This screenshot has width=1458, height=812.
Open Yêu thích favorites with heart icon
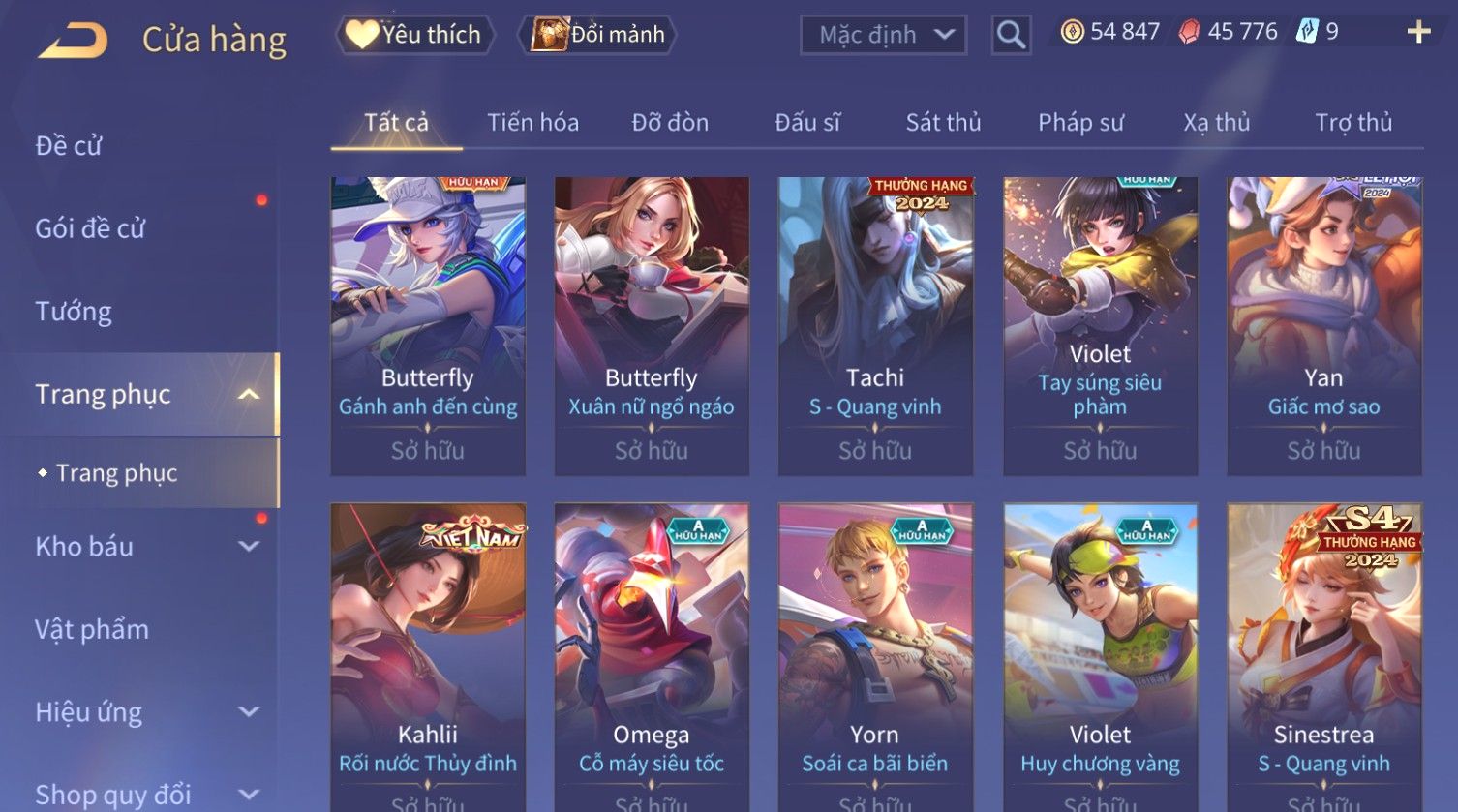point(414,35)
